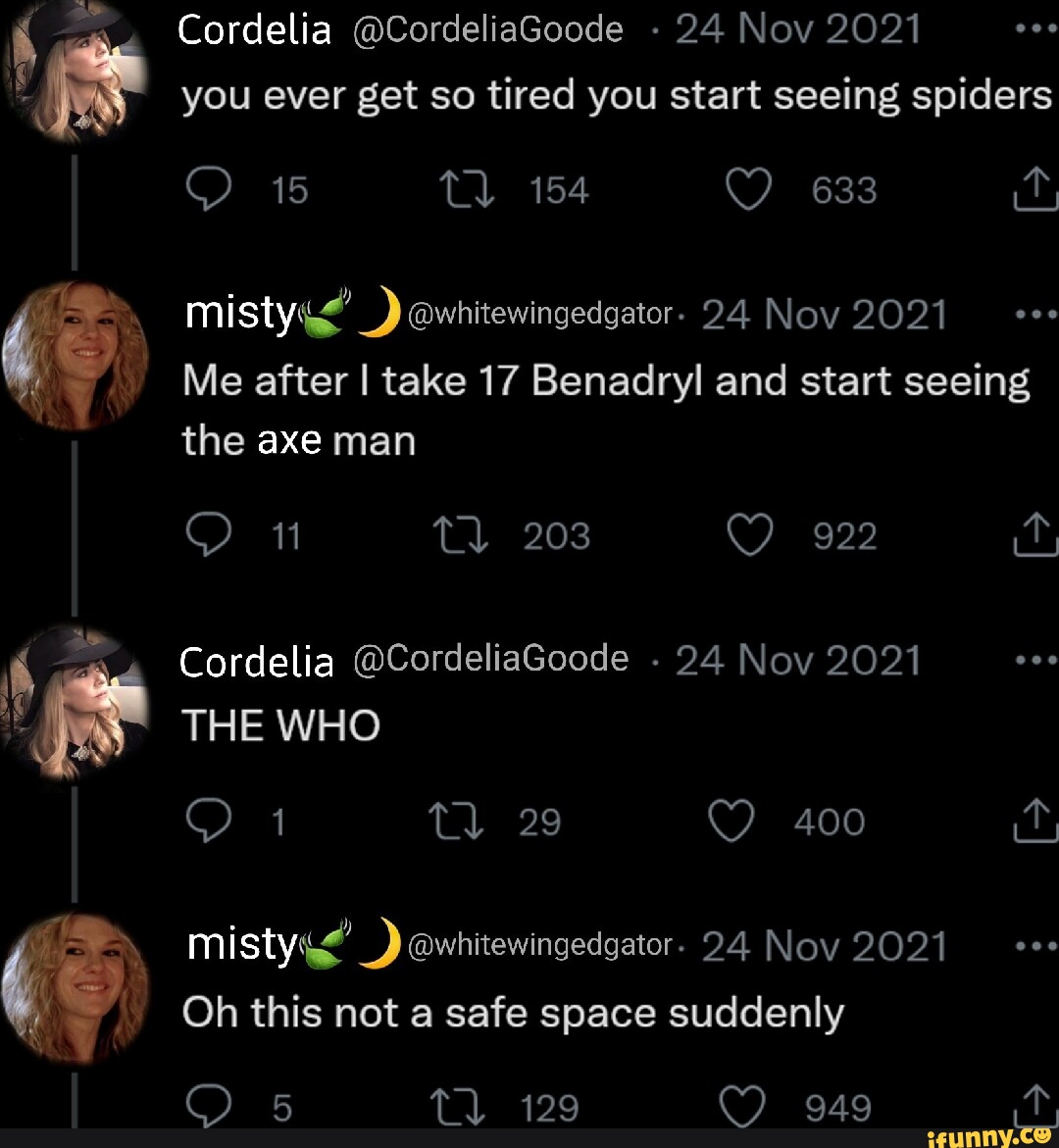The image size is (1059, 1148).
Task: Share the Benadryl axe man tweet
Action: [x=1035, y=536]
